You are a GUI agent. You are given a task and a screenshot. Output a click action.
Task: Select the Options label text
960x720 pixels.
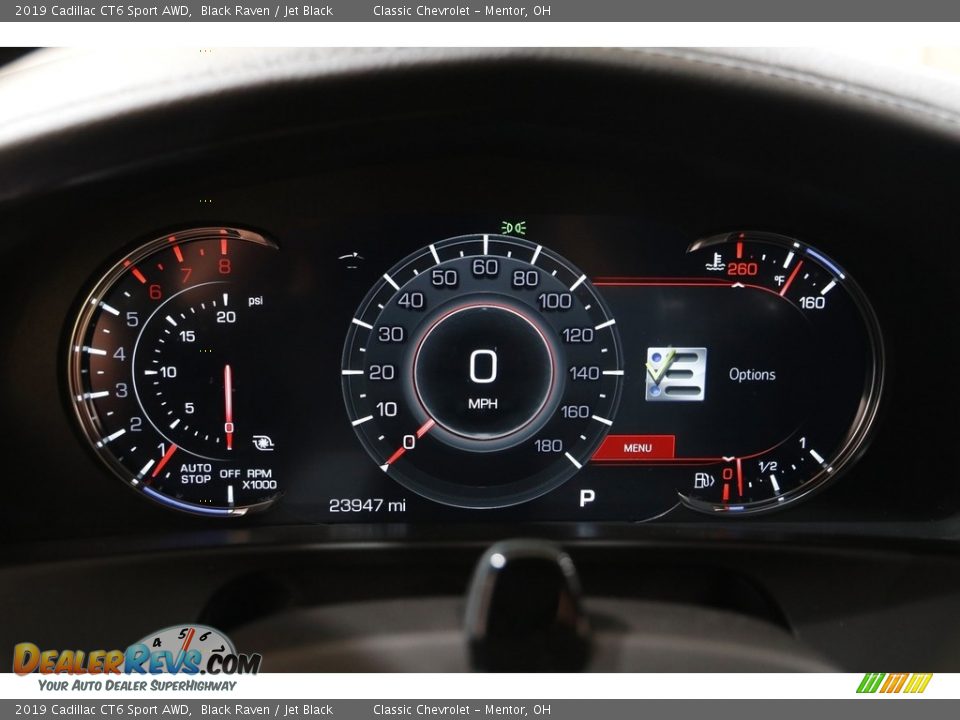pos(752,375)
